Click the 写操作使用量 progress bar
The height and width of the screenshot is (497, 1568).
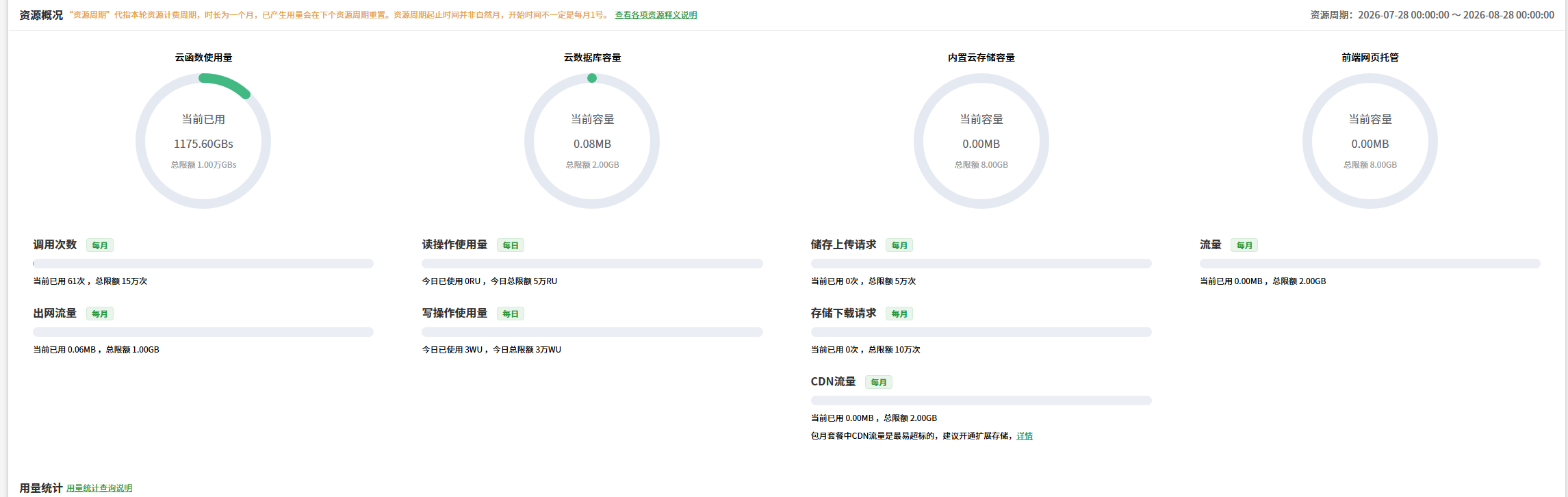coord(592,332)
